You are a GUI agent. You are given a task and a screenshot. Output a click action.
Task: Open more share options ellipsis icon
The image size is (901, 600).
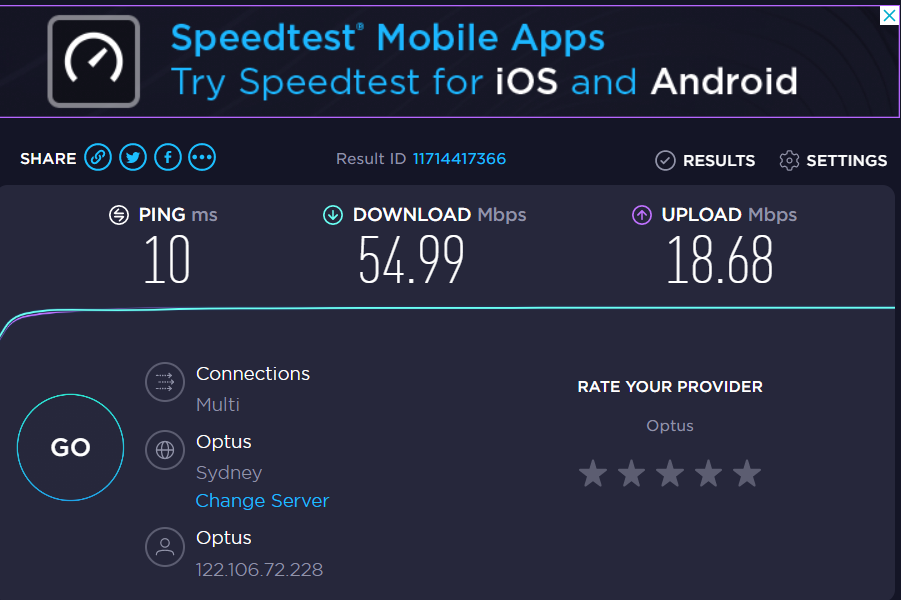click(x=202, y=158)
